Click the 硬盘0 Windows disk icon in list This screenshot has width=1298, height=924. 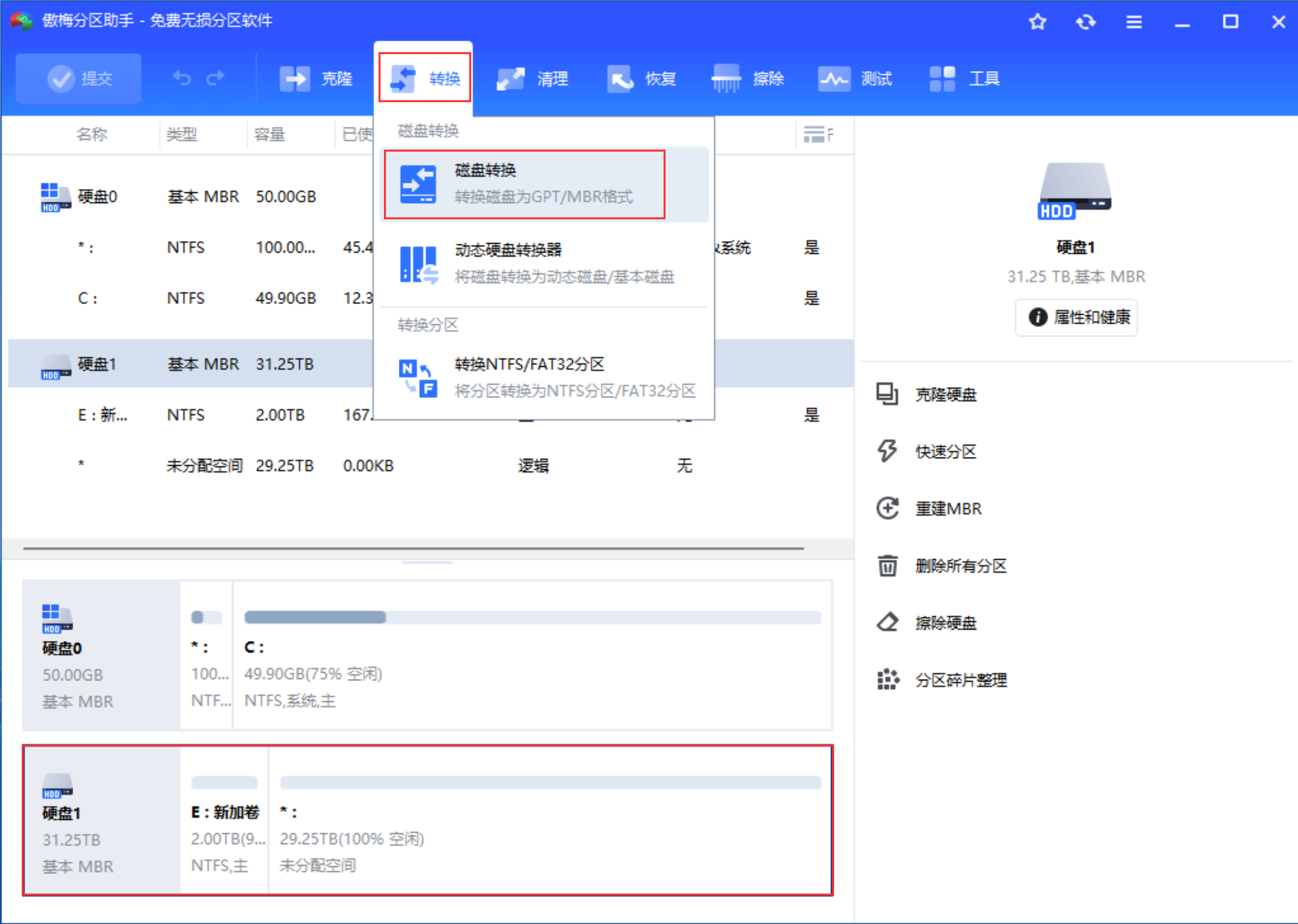(x=56, y=197)
